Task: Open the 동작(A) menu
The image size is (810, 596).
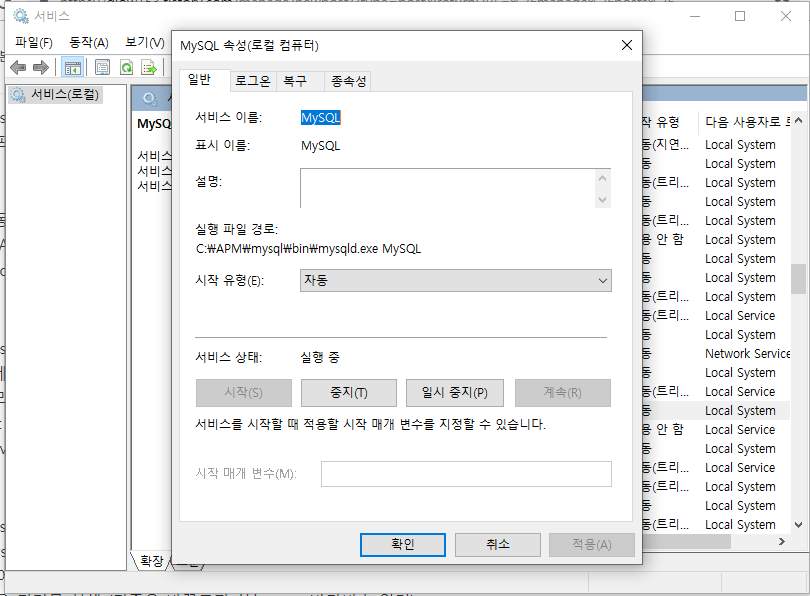Action: click(x=88, y=42)
